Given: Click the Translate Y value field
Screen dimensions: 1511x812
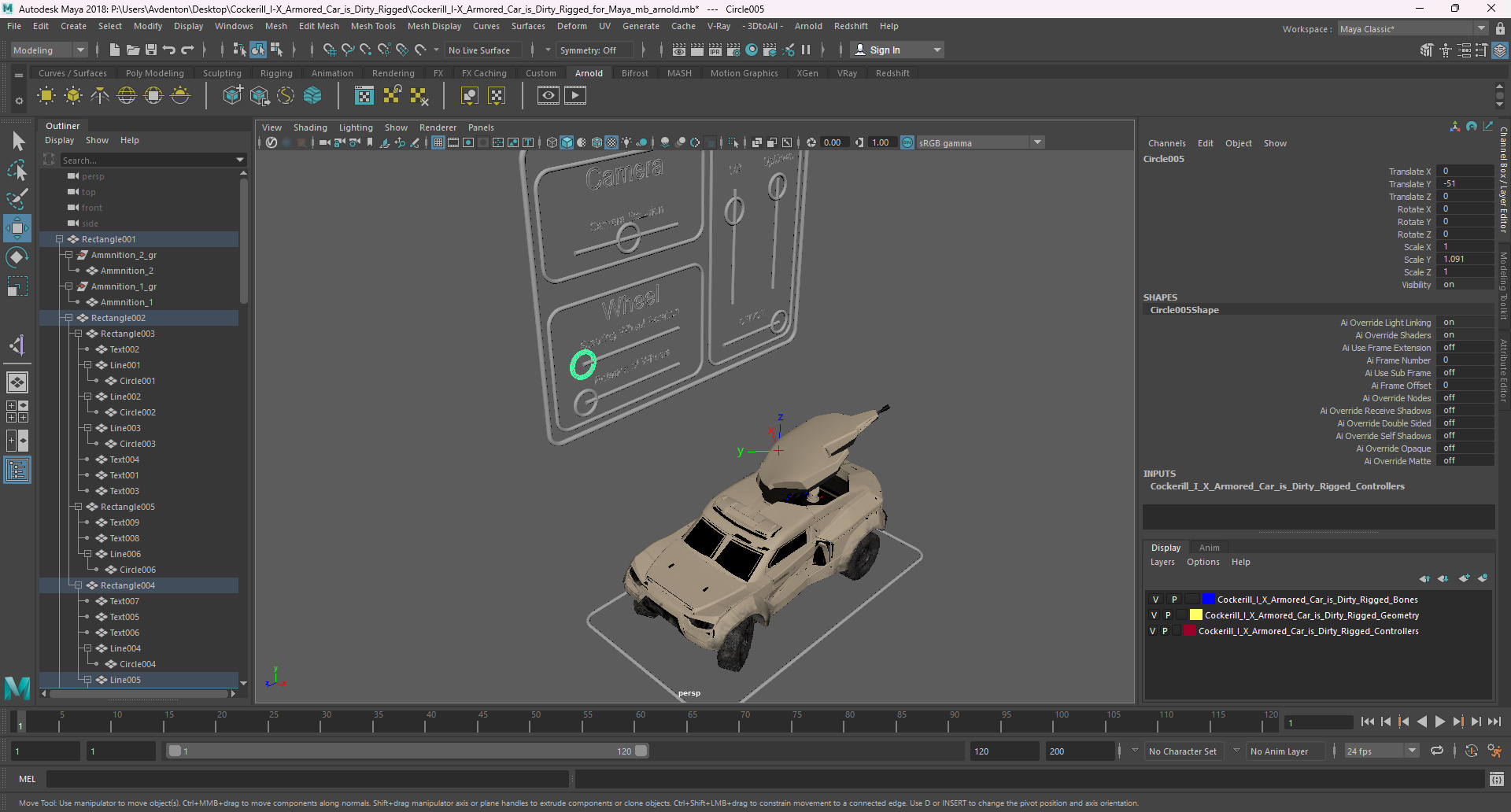Looking at the screenshot, I should click(x=1465, y=184).
